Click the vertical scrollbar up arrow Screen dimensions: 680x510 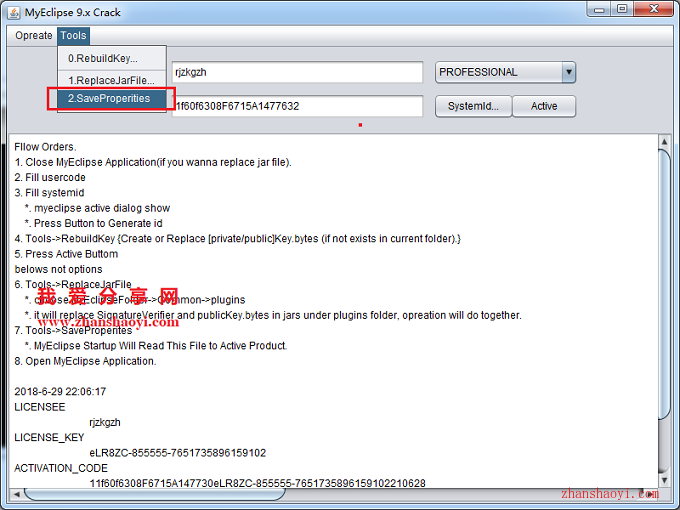coord(664,142)
